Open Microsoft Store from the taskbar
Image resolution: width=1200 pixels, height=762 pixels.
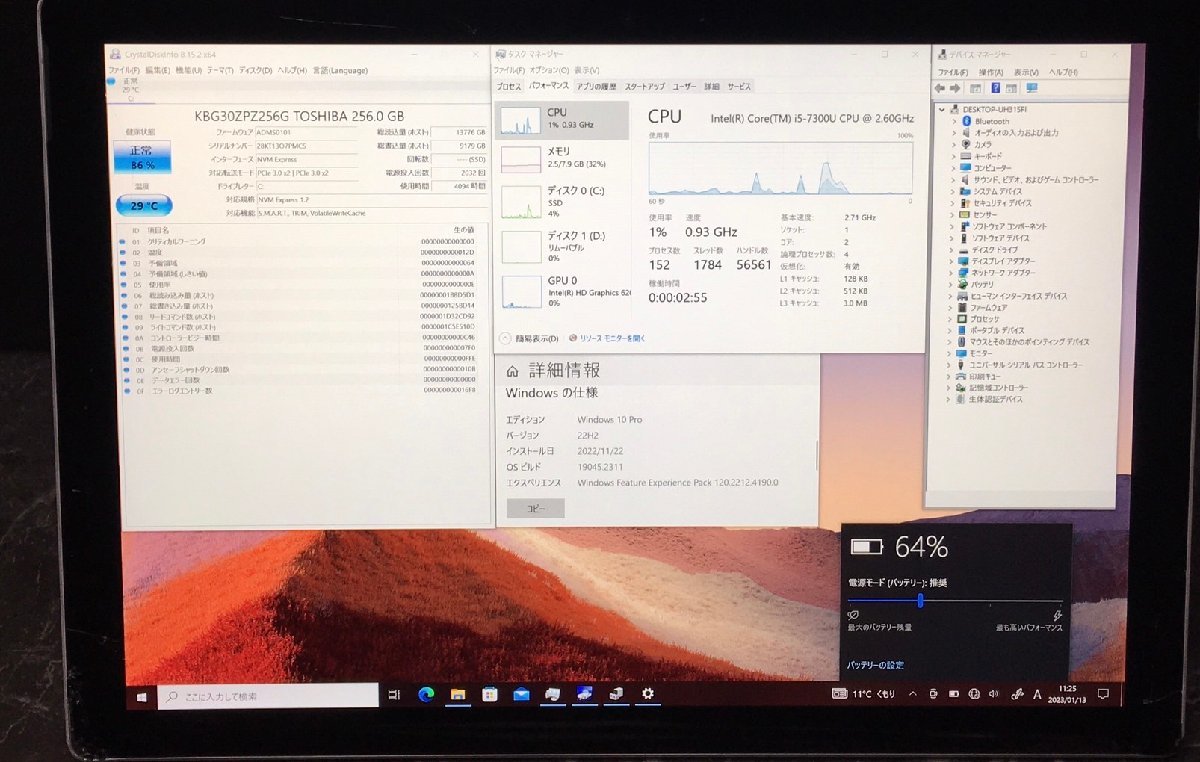pyautogui.click(x=489, y=694)
